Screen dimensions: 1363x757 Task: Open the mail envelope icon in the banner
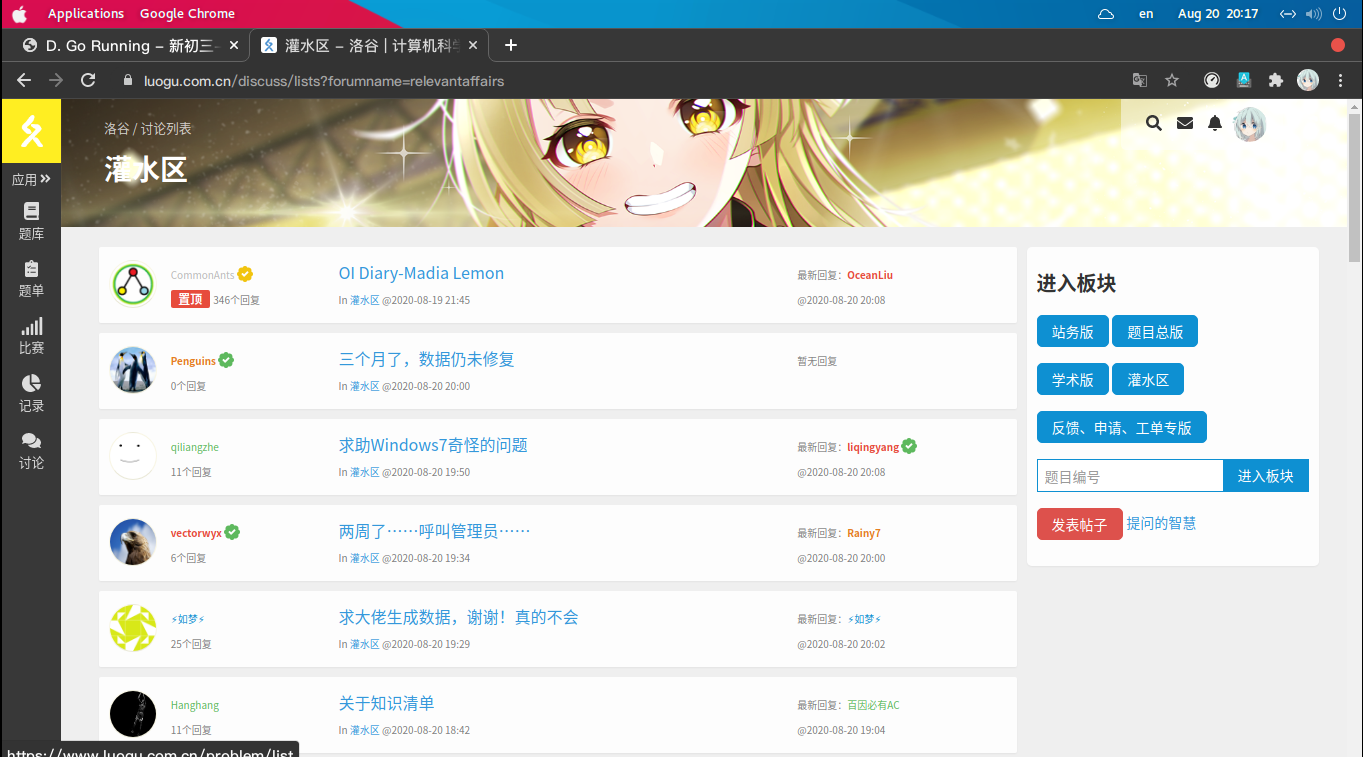tap(1185, 123)
